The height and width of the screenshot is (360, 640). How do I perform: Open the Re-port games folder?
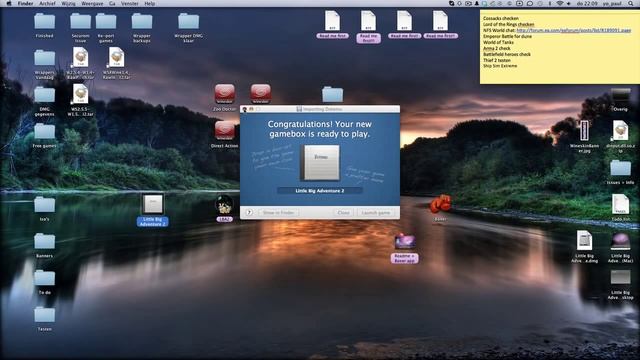pyautogui.click(x=106, y=21)
